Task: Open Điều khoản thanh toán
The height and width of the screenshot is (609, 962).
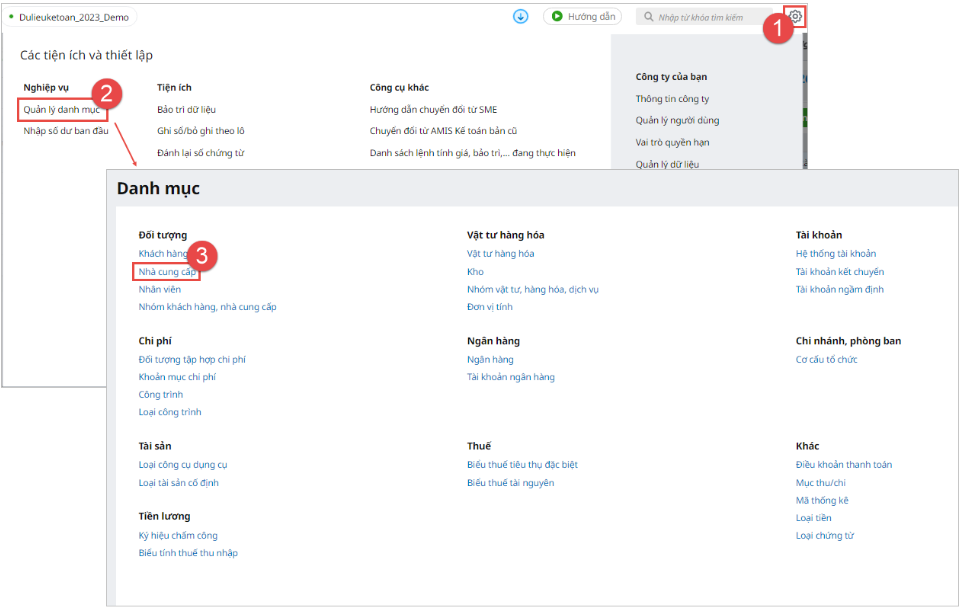Action: (x=843, y=465)
